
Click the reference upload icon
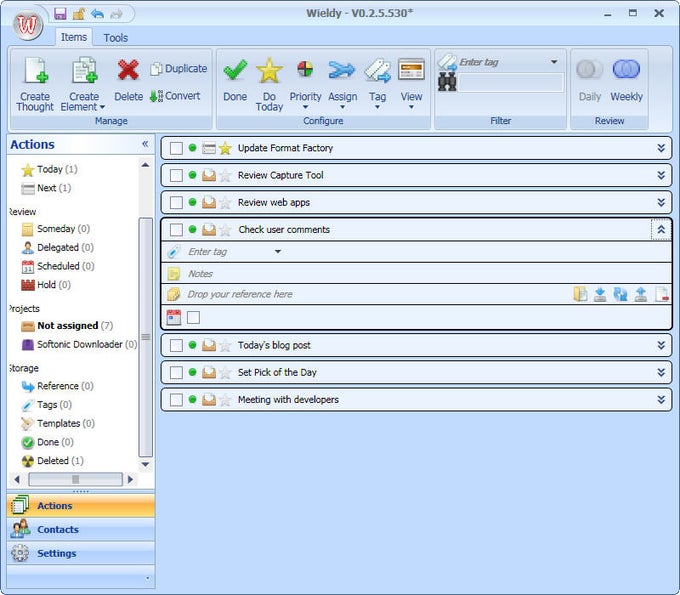point(641,294)
